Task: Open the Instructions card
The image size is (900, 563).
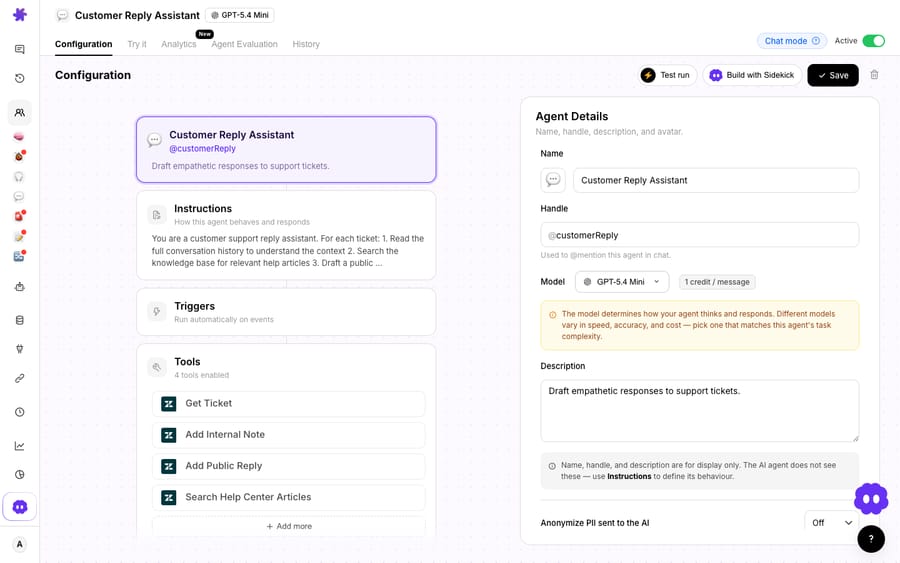Action: pos(286,236)
